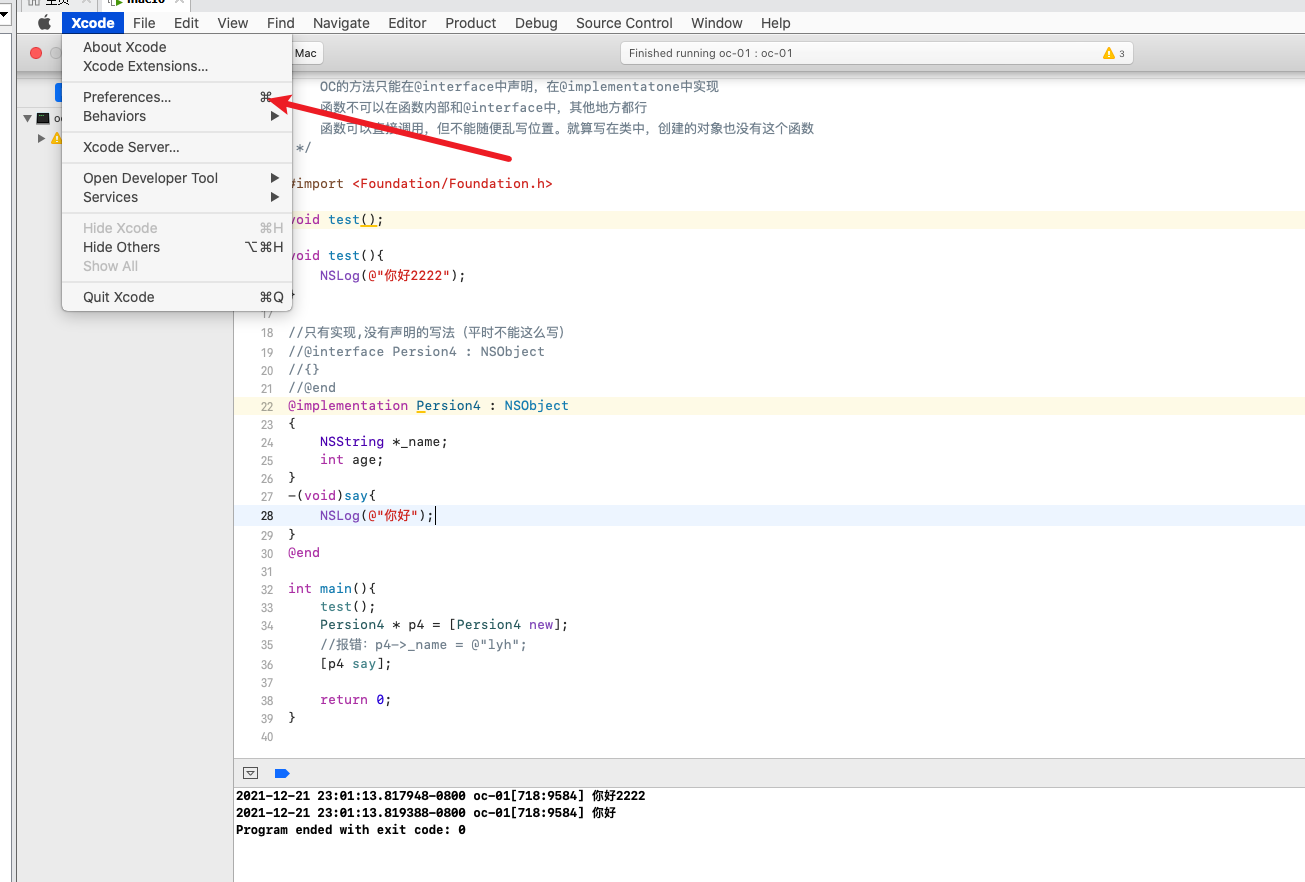Open the Editor menu

407,23
